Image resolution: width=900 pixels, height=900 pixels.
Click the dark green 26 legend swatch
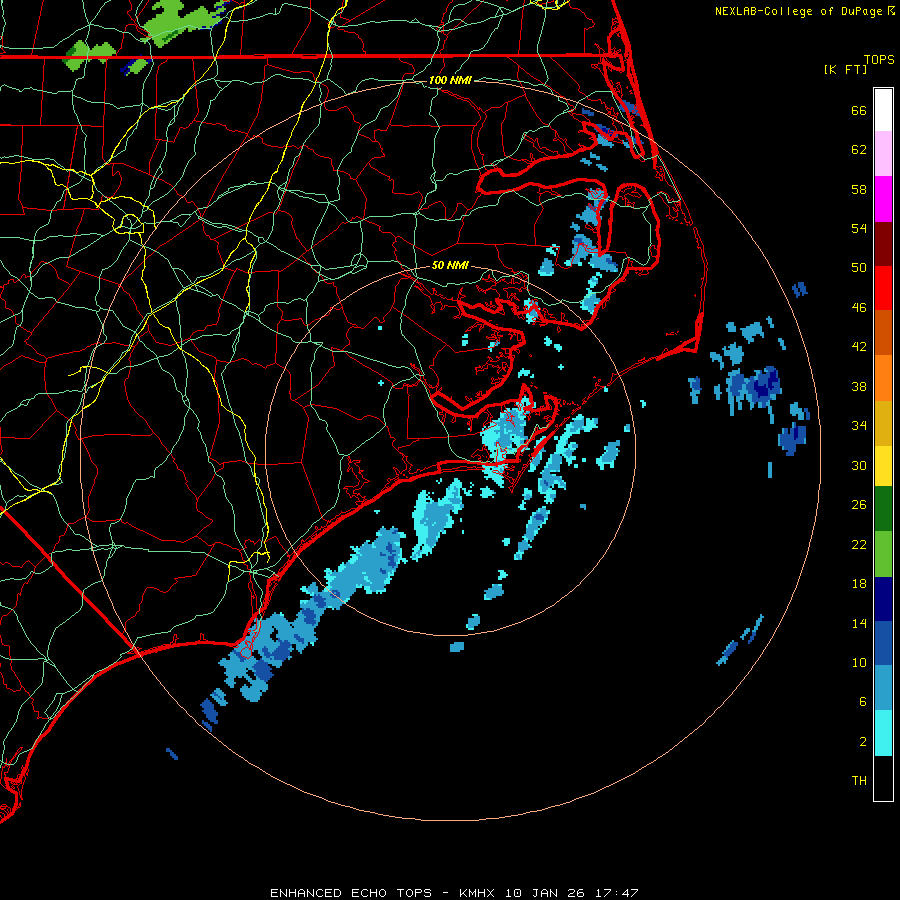point(883,509)
